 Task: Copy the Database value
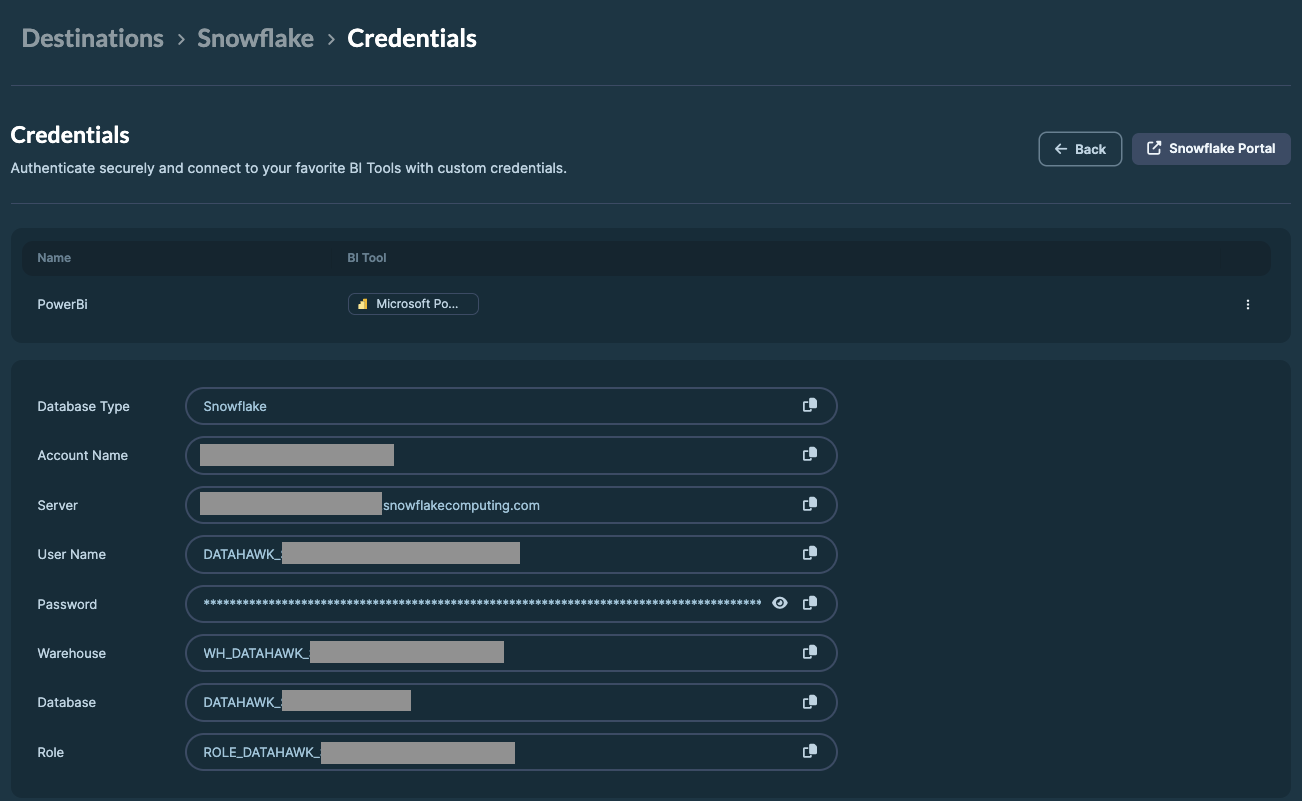810,702
